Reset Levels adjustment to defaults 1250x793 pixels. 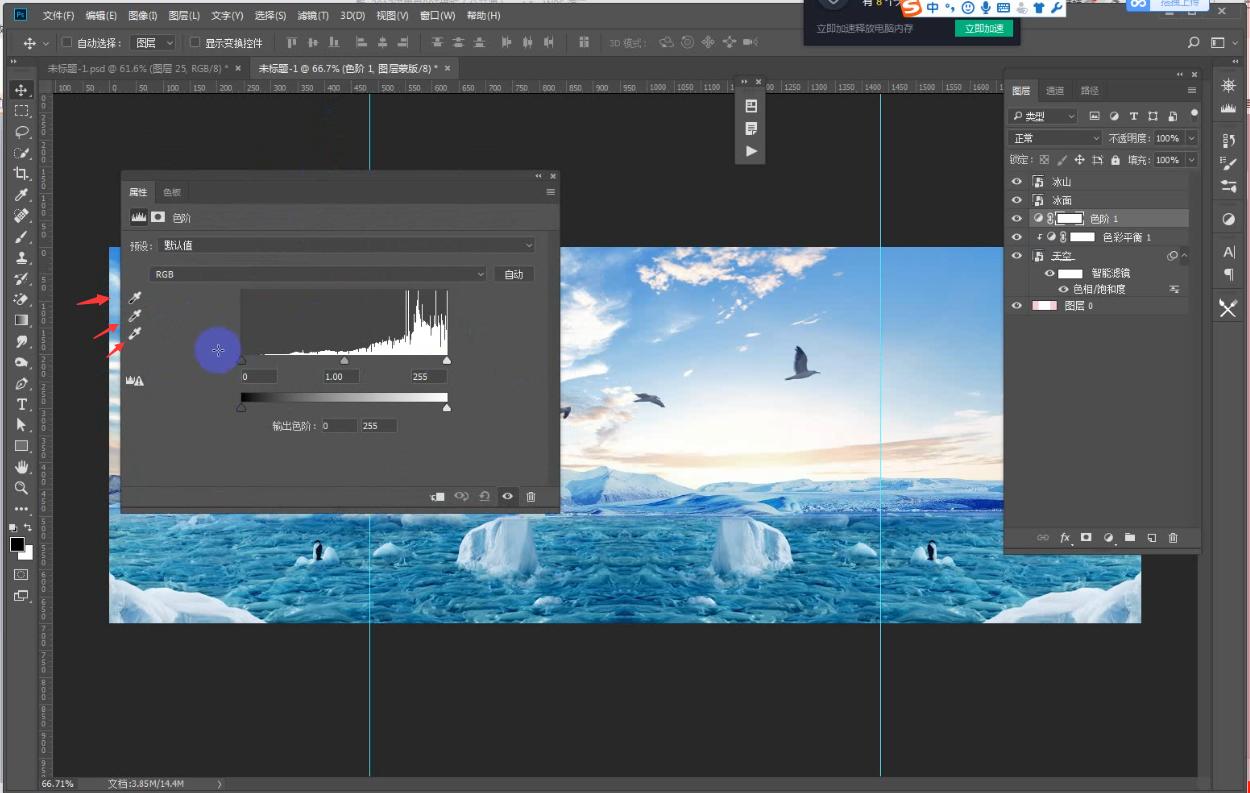pos(484,496)
